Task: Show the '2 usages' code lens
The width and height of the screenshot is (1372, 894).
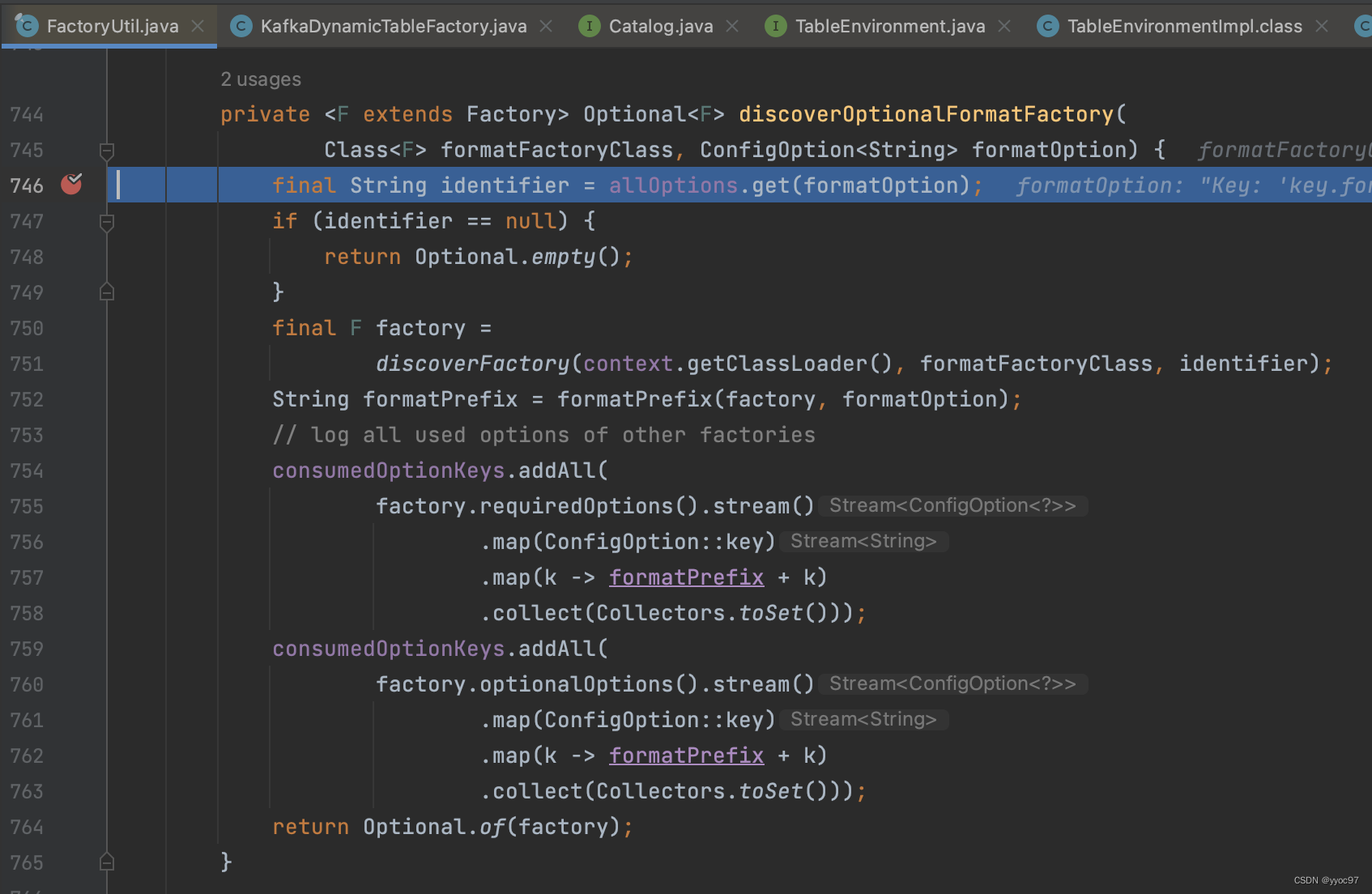Action: [x=261, y=79]
